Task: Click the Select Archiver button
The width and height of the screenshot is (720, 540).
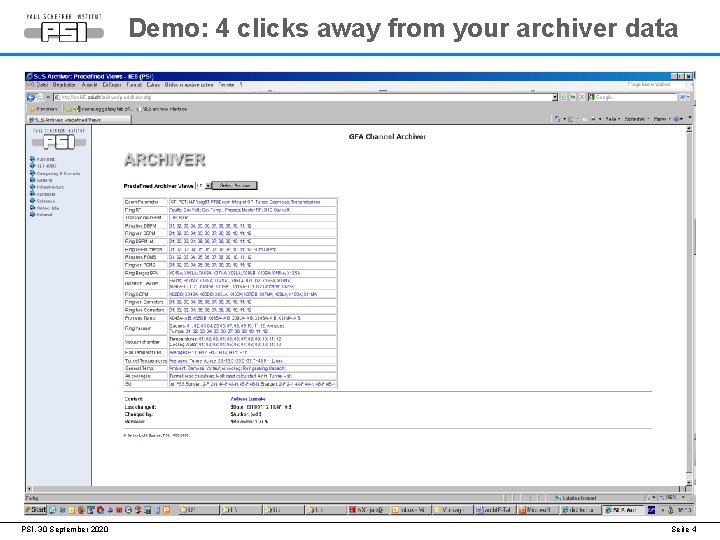Action: pyautogui.click(x=235, y=186)
